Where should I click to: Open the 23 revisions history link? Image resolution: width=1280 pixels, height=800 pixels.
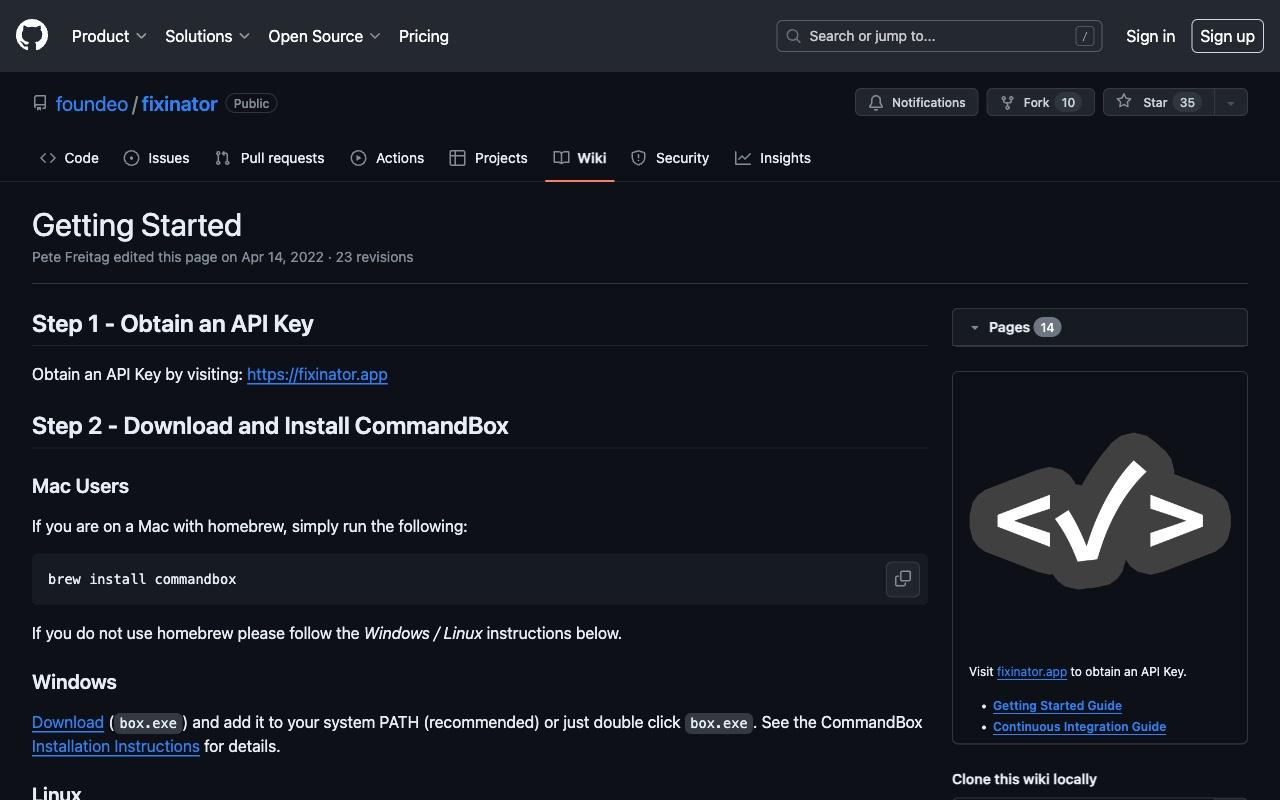pyautogui.click(x=374, y=257)
